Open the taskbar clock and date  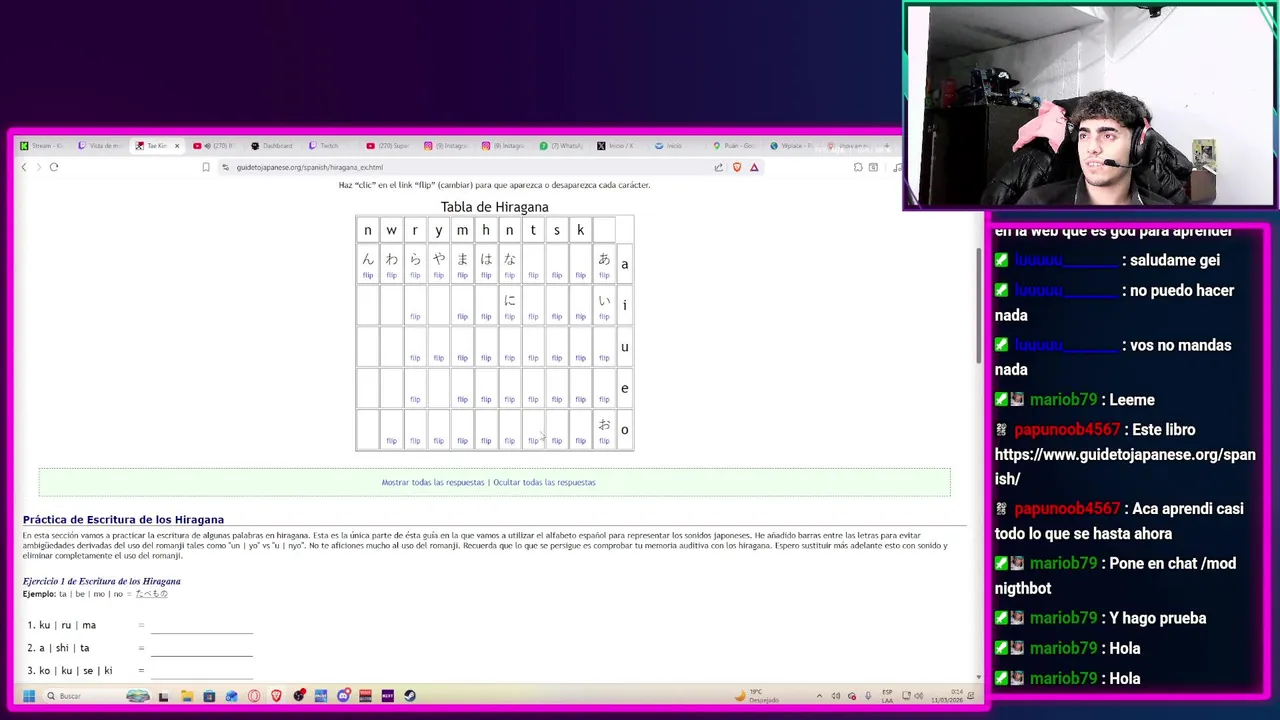pos(948,695)
